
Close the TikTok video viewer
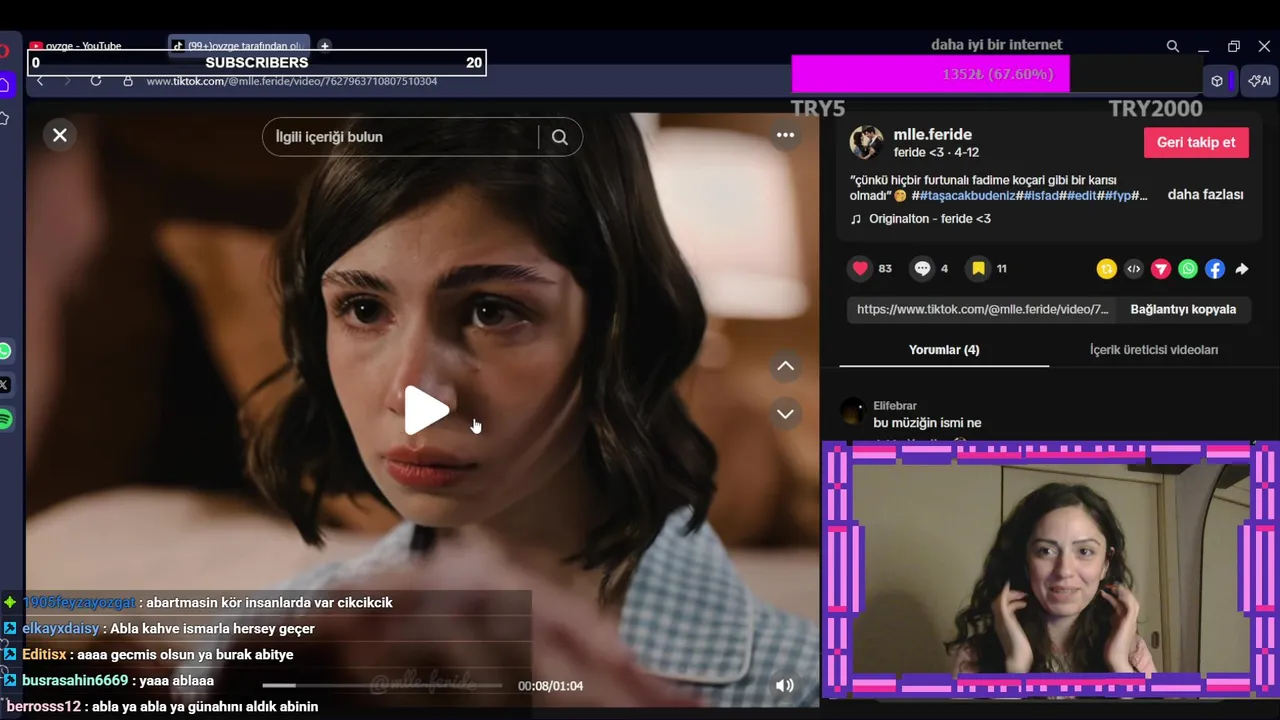[x=60, y=135]
